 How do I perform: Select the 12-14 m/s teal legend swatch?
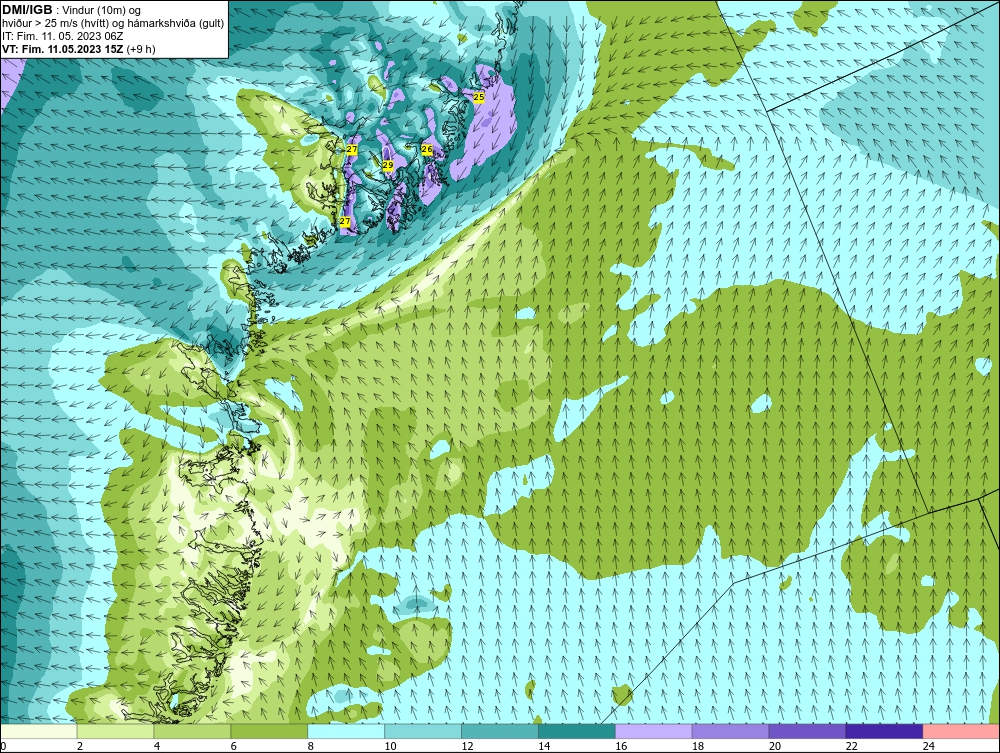(499, 731)
